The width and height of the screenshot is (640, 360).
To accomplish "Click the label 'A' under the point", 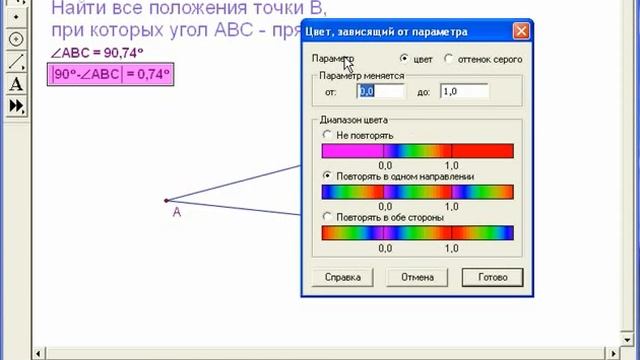I will click(176, 212).
